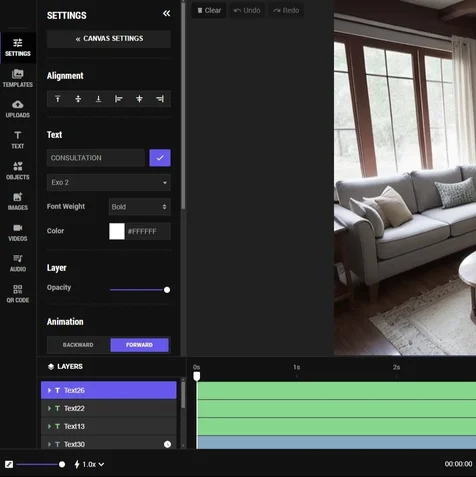Viewport: 476px width, 477px height.
Task: Select Backward animation direction
Action: click(78, 345)
